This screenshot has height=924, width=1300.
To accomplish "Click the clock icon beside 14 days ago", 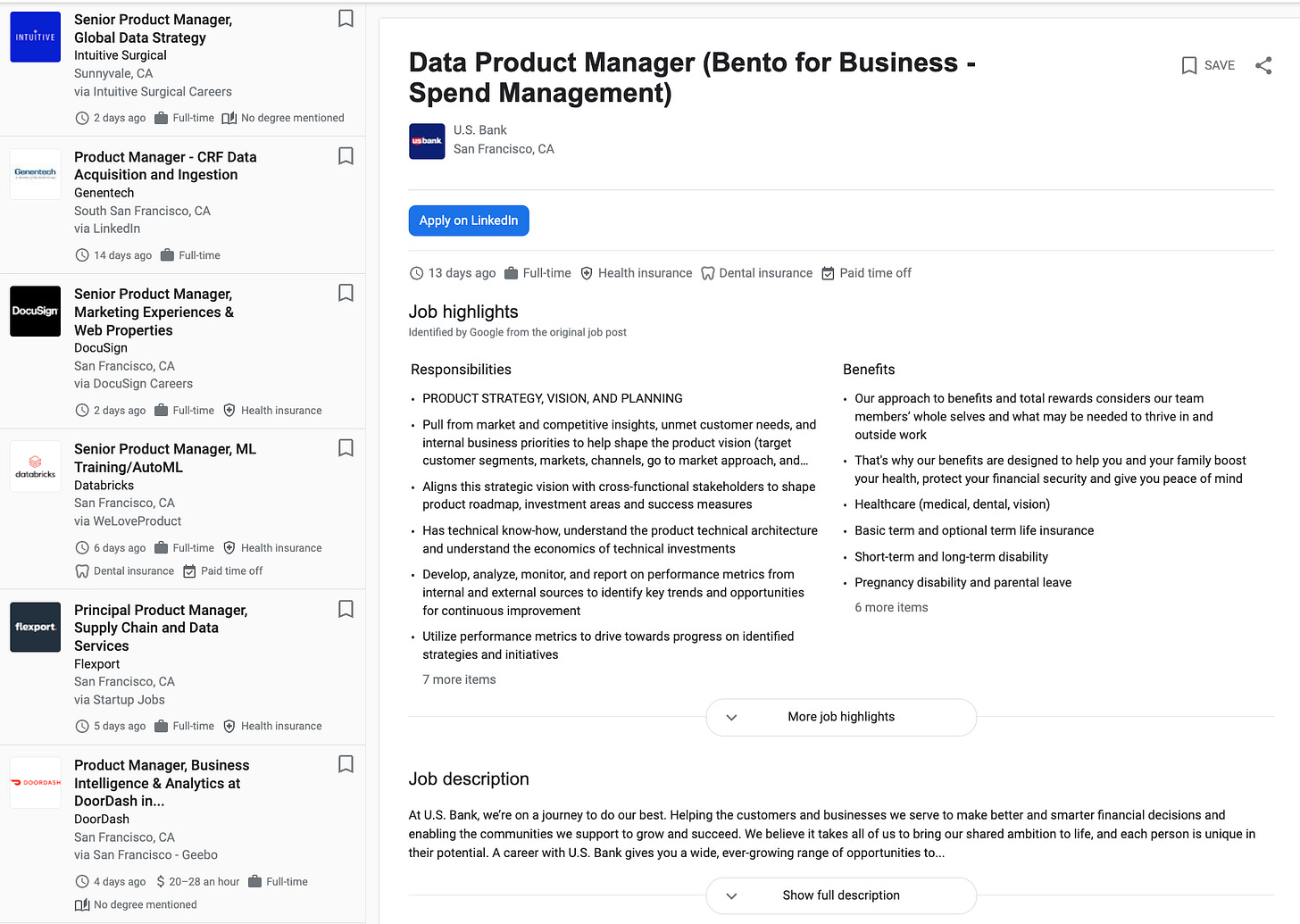I will 82,255.
